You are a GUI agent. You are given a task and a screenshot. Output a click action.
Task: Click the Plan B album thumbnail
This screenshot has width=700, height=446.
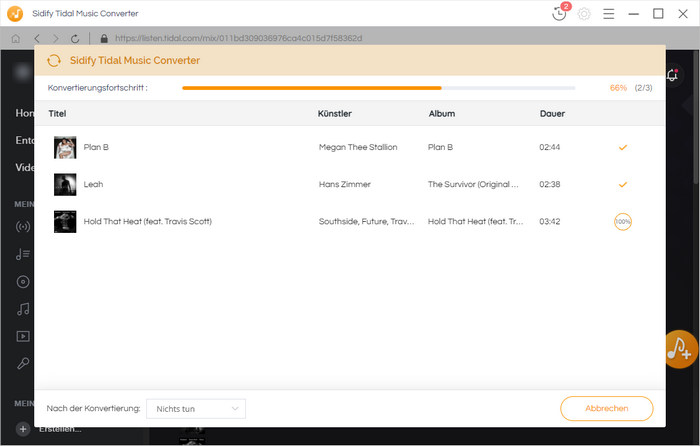point(65,147)
